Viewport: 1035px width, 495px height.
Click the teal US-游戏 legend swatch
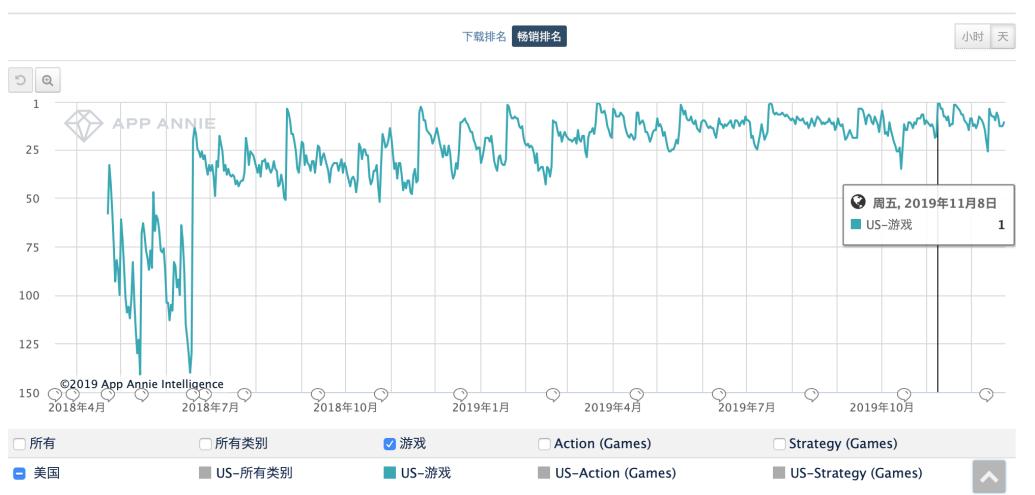point(390,473)
